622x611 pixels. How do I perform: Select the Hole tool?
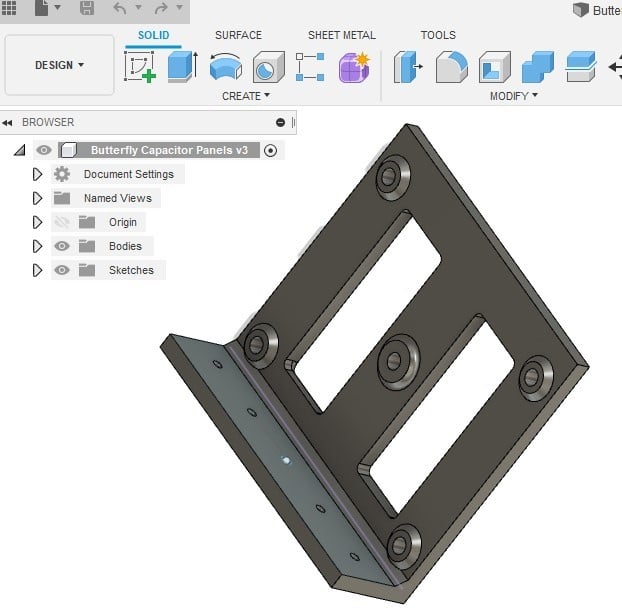269,67
